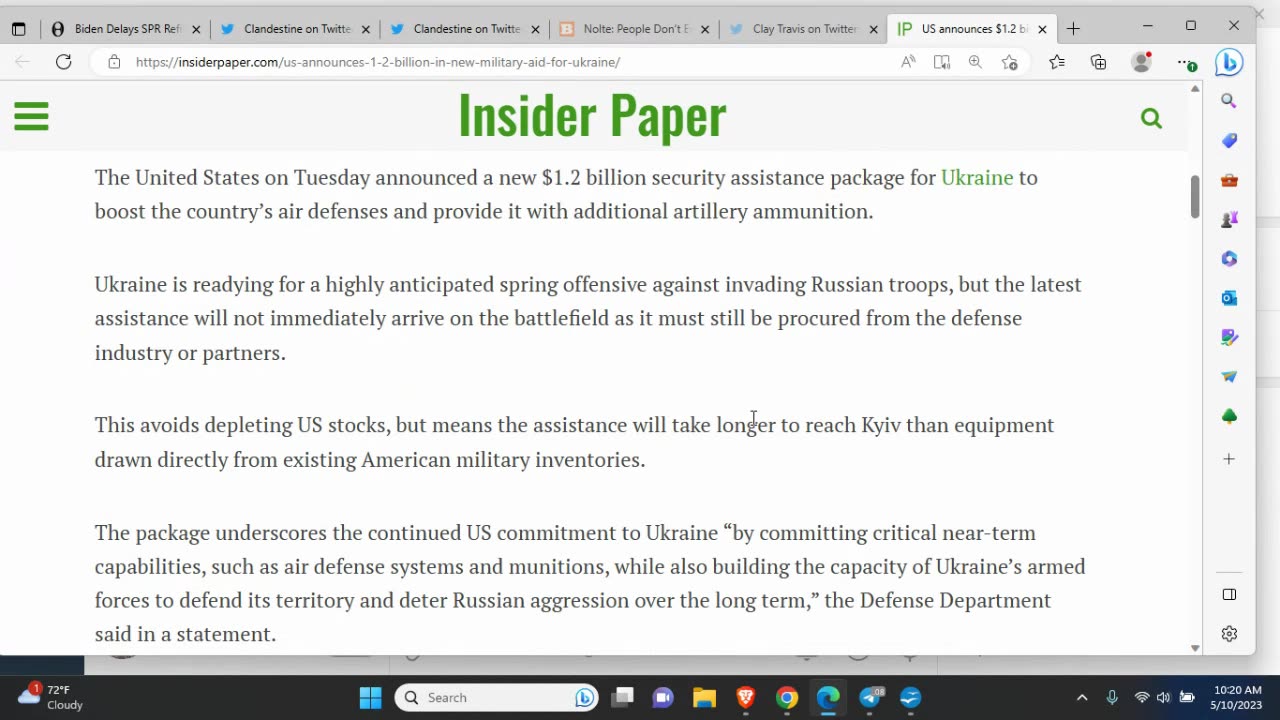The height and width of the screenshot is (720, 1280).
Task: Open clock and date 10:20 AM
Action: point(1238,697)
